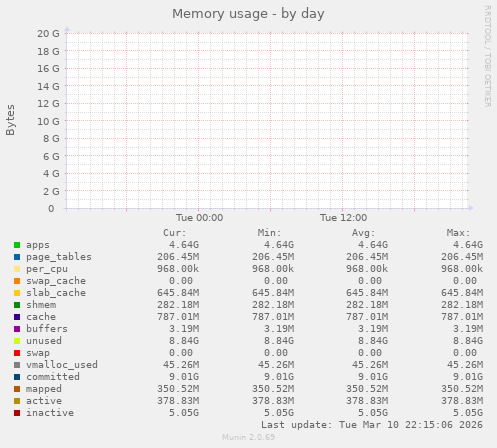The image size is (497, 448).
Task: Click the 'Munin 2.0.69' footer text
Action: (248, 437)
